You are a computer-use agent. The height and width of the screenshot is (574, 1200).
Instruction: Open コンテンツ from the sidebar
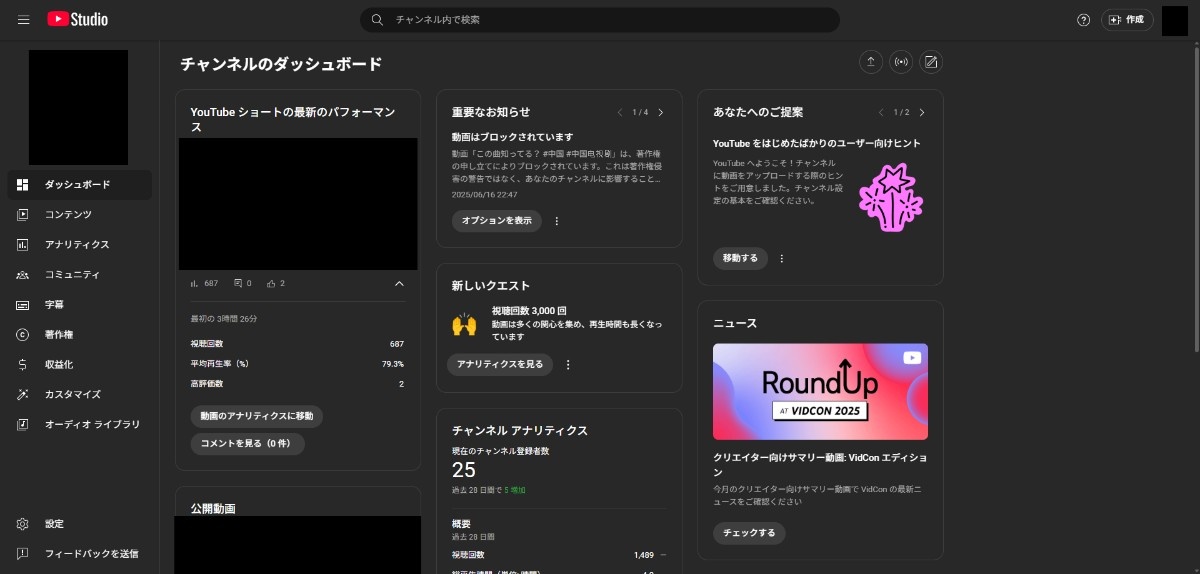pos(68,215)
